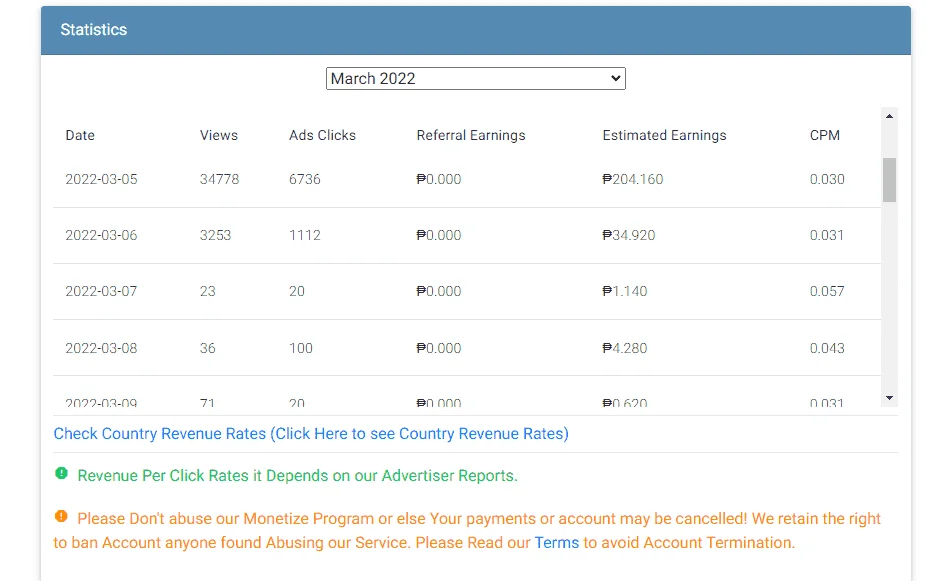Viewport: 927px width, 581px height.
Task: Open the Terms link in the warning
Action: click(556, 543)
